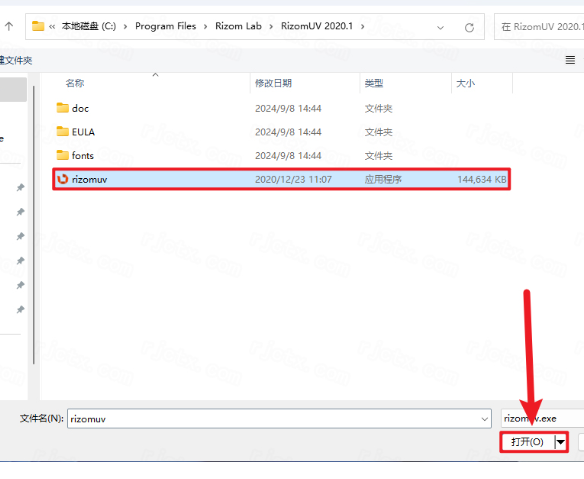Navigate to Rizom Lab breadcrumb
The width and height of the screenshot is (584, 479).
click(x=238, y=26)
